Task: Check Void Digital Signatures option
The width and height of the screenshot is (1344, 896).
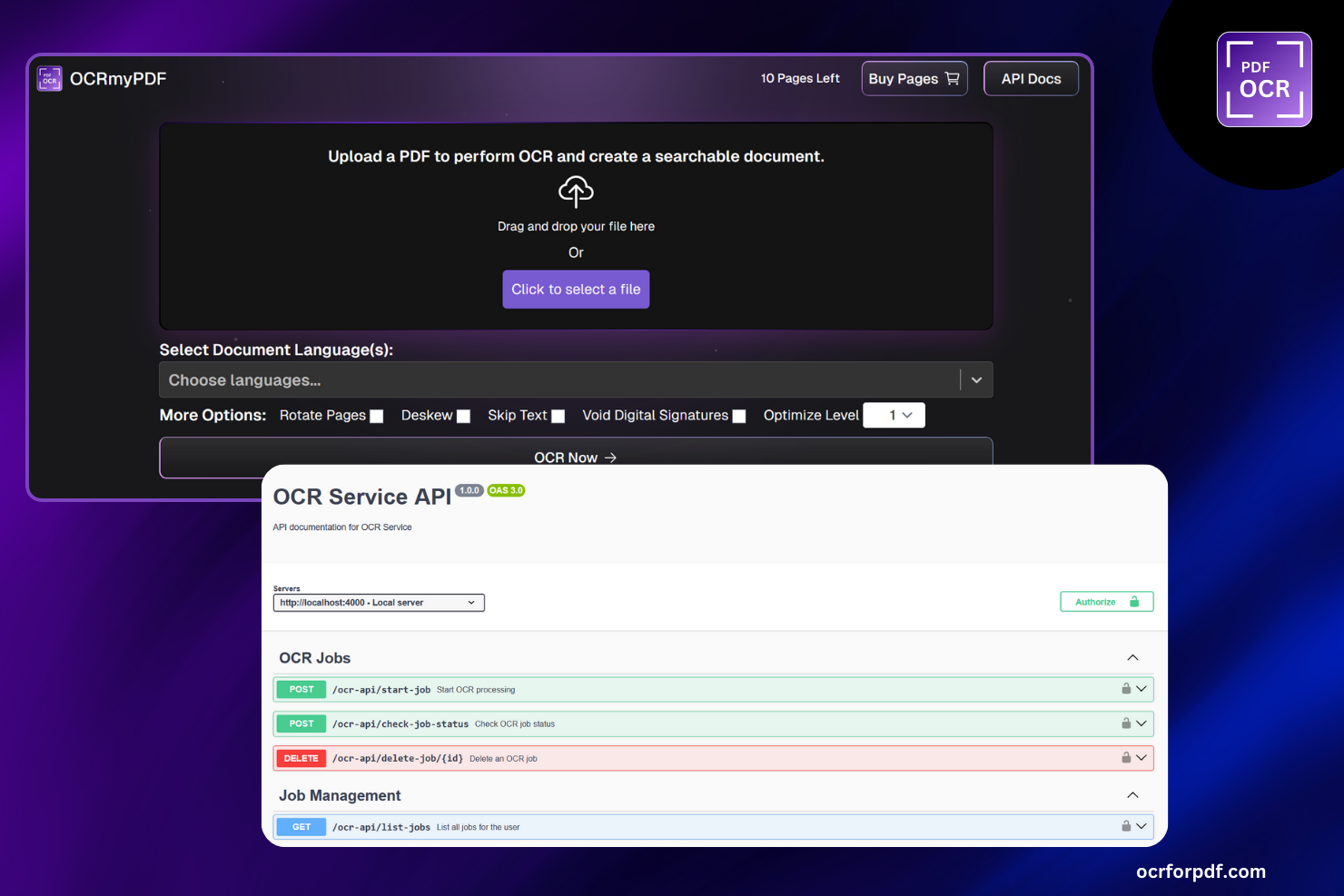Action: 739,416
